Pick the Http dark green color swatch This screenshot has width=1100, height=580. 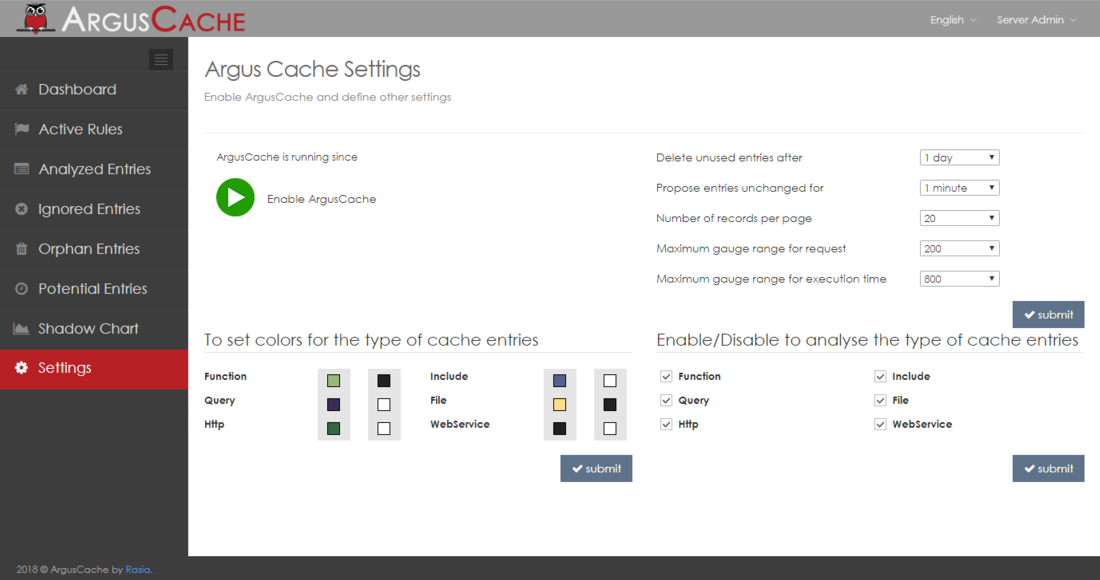click(x=333, y=428)
